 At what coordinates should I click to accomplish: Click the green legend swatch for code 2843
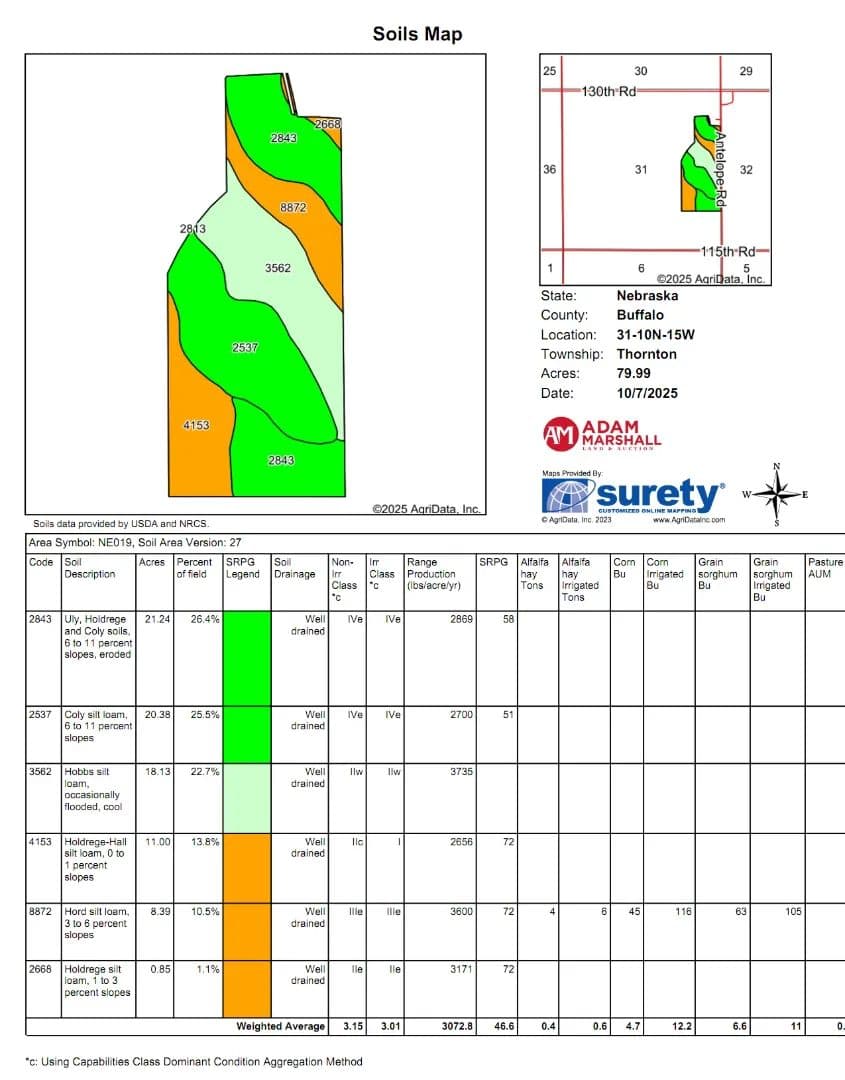tap(246, 657)
